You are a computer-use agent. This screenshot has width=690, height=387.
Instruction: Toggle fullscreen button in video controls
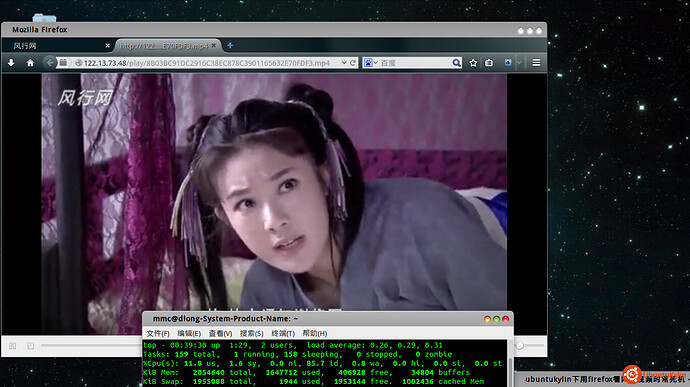pyautogui.click(x=30, y=346)
